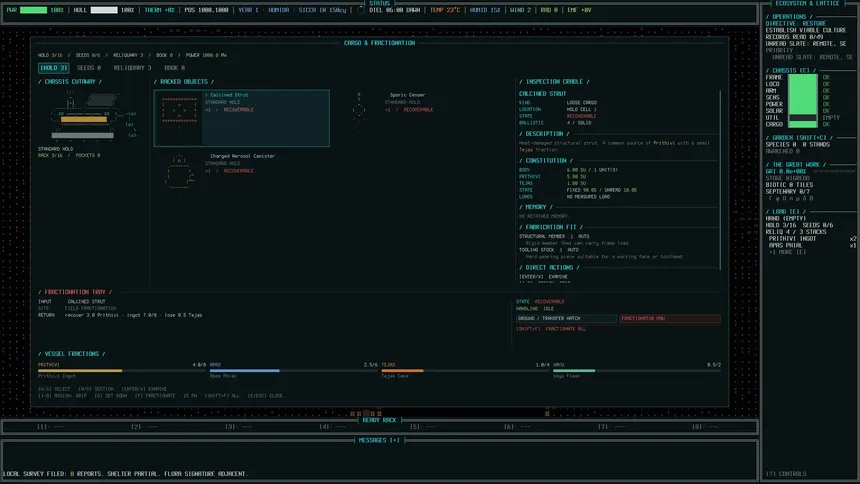Open the Load [E] section header
Image resolution: width=860 pixels, height=484 pixels.
(785, 211)
